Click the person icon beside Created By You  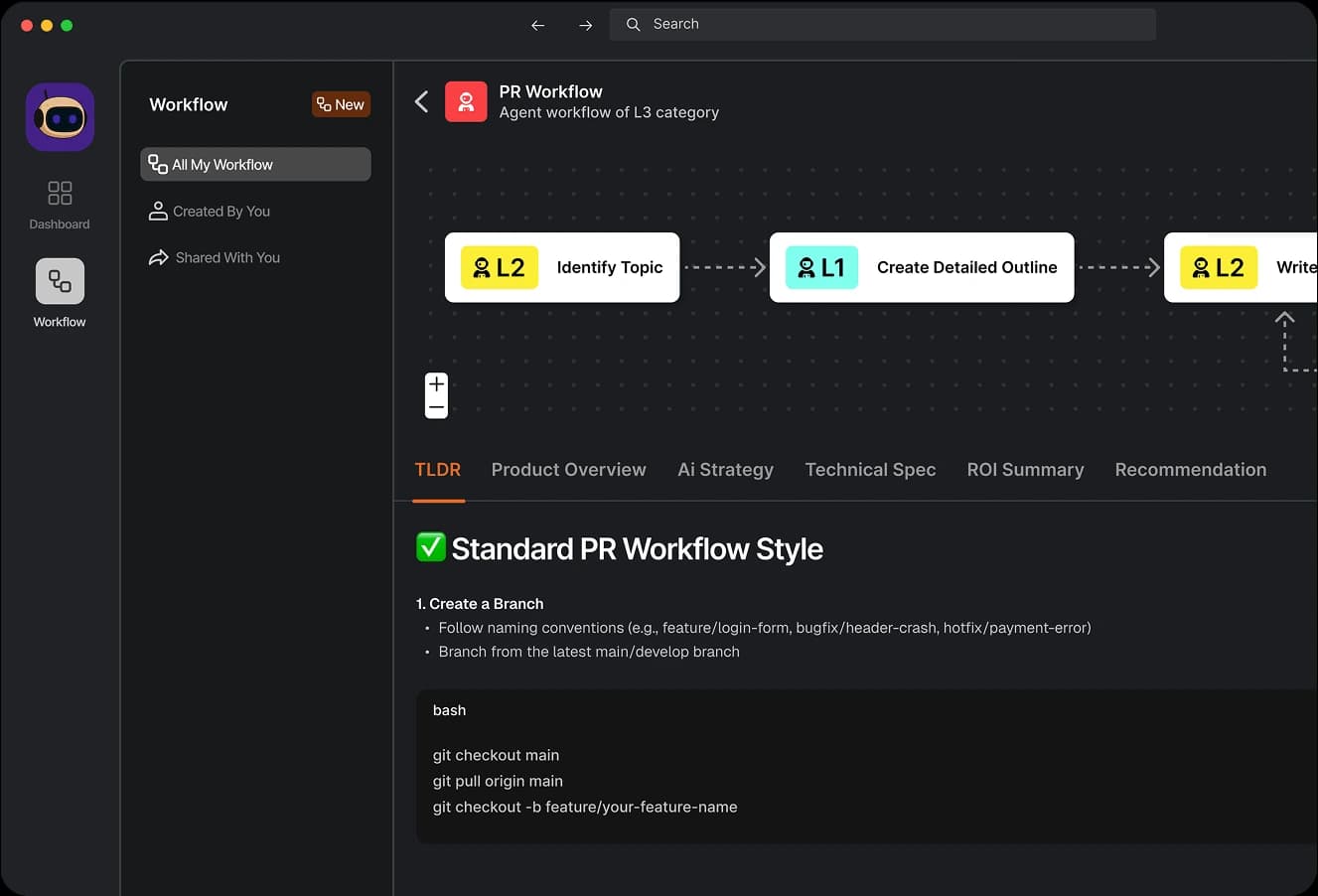pyautogui.click(x=158, y=211)
